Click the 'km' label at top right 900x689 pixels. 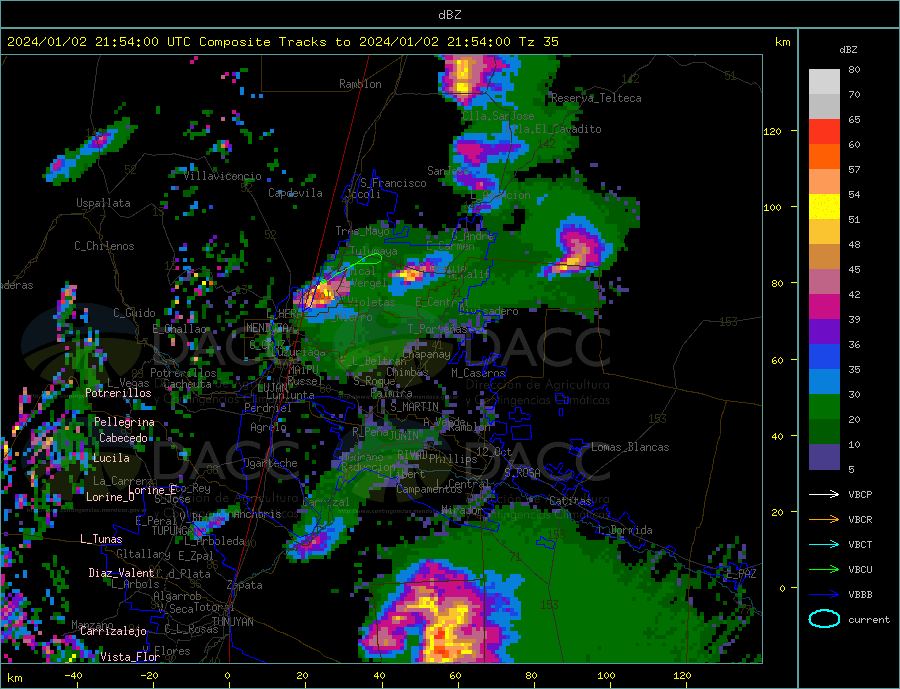(782, 42)
